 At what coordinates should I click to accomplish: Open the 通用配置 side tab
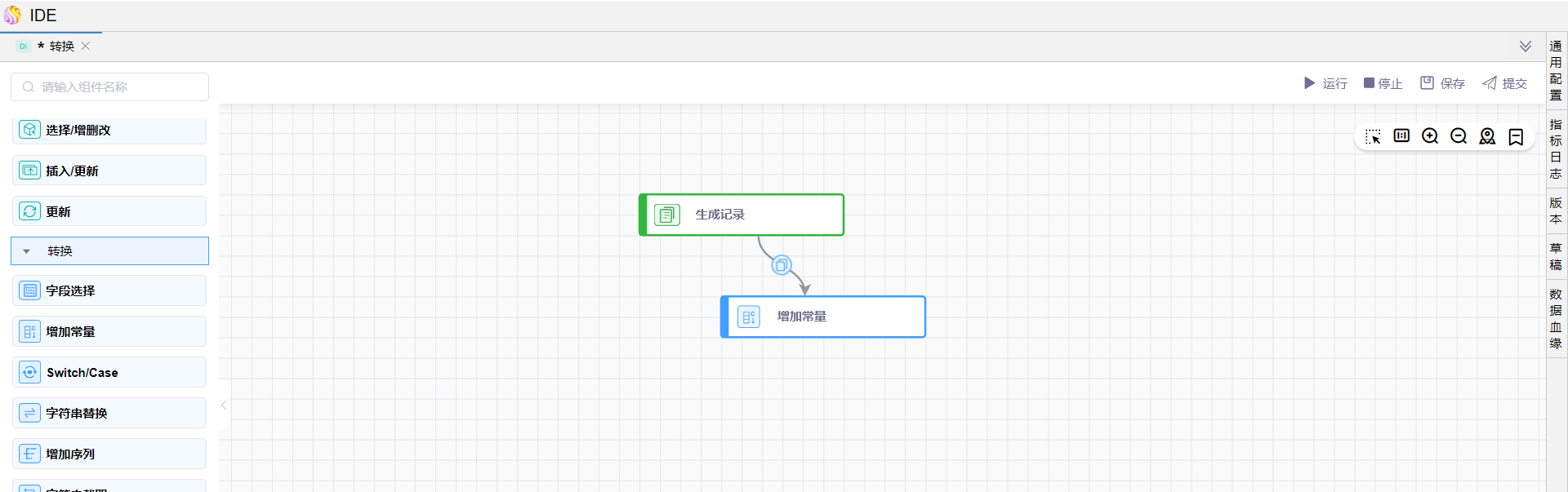(1556, 70)
